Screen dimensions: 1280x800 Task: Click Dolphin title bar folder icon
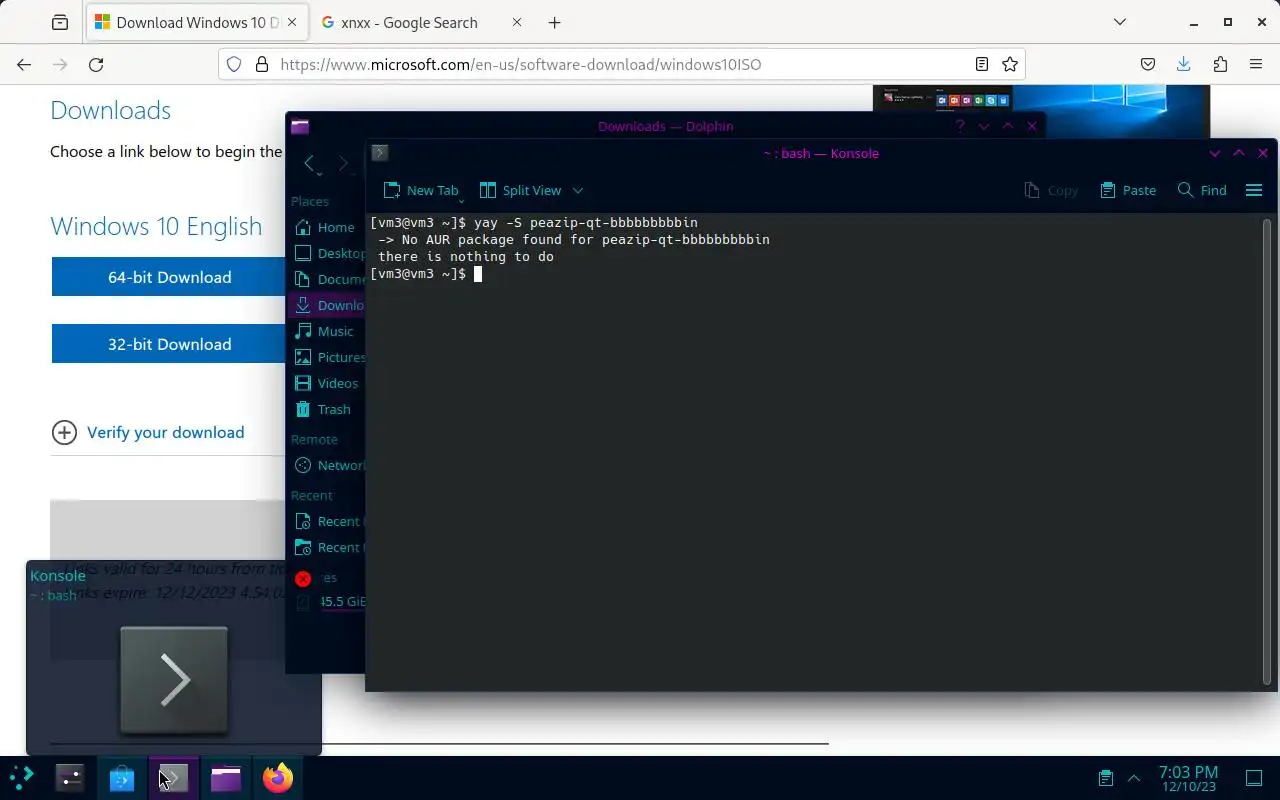pyautogui.click(x=300, y=126)
